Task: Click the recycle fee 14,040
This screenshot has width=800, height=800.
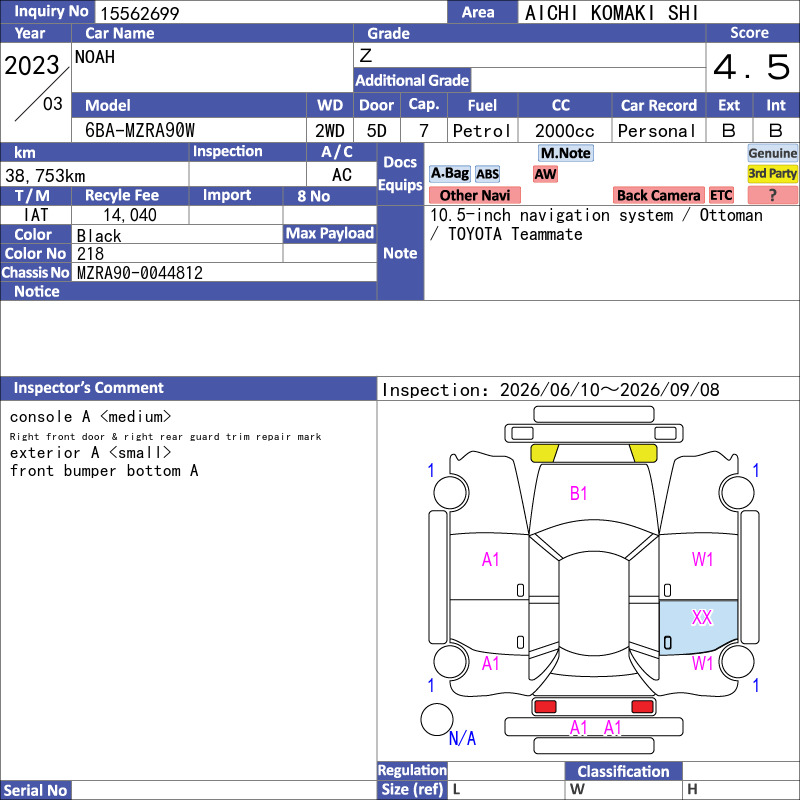Action: [x=130, y=215]
